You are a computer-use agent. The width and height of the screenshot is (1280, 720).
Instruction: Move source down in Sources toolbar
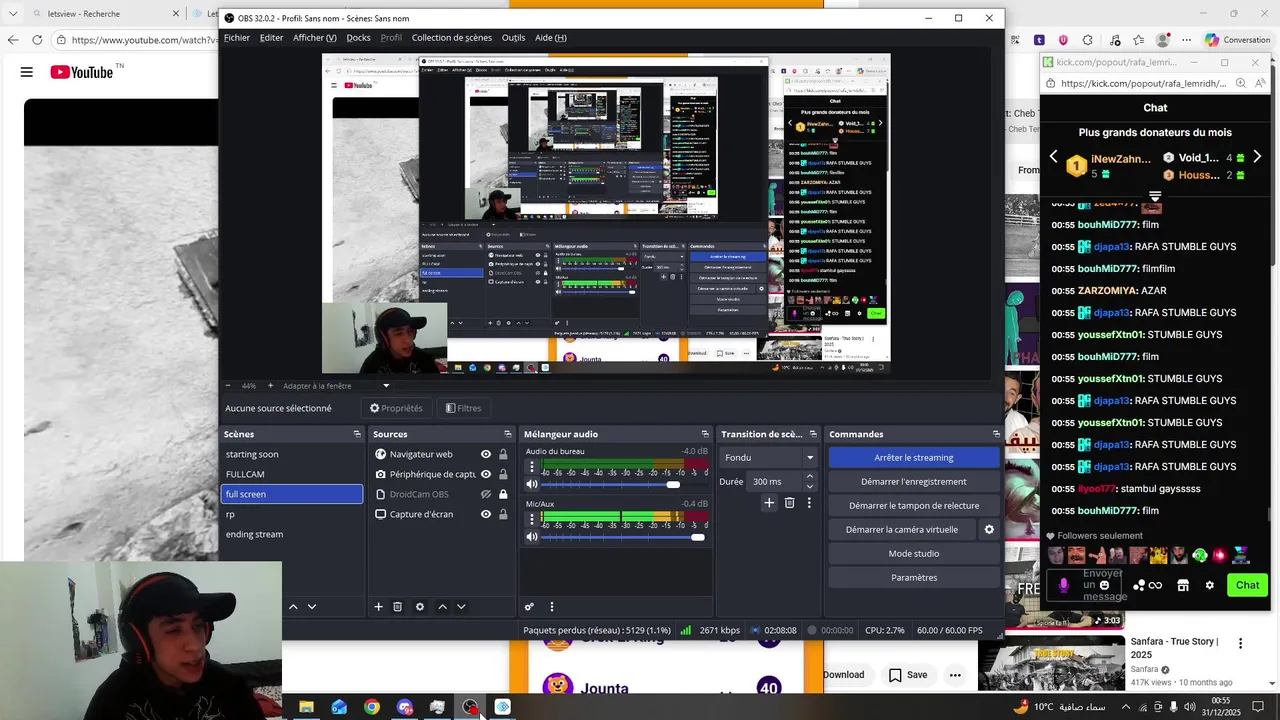(461, 607)
